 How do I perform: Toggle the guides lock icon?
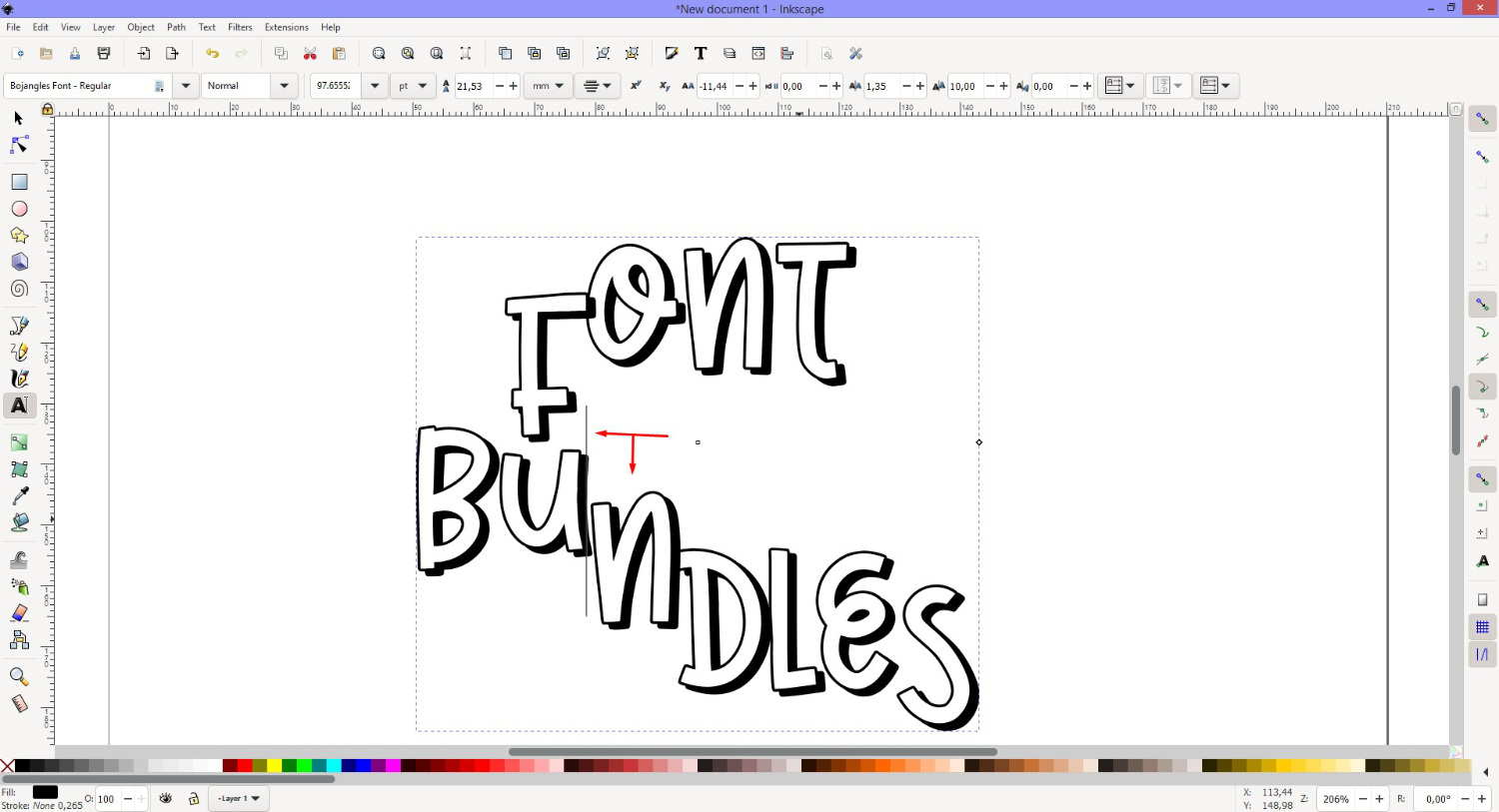tap(47, 109)
